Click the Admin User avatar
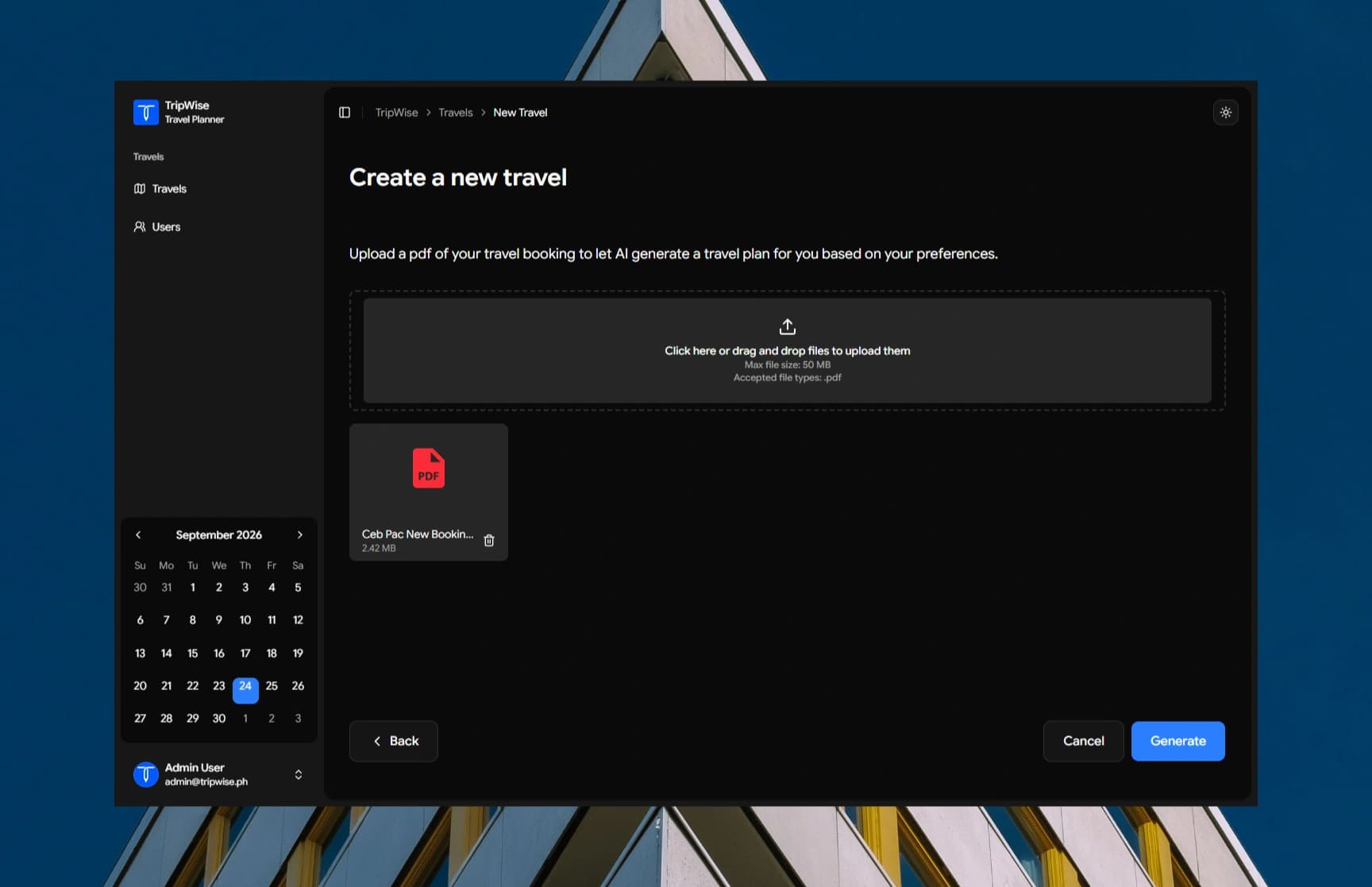The height and width of the screenshot is (887, 1372). point(146,774)
